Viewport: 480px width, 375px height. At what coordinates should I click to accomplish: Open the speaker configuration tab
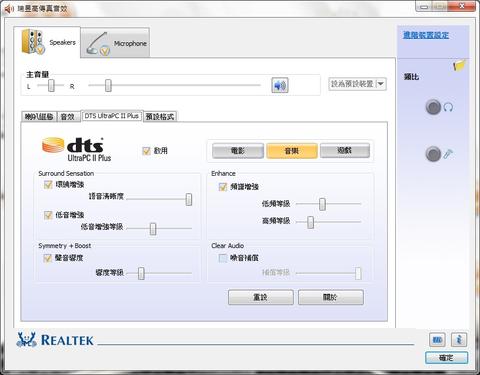(39, 116)
